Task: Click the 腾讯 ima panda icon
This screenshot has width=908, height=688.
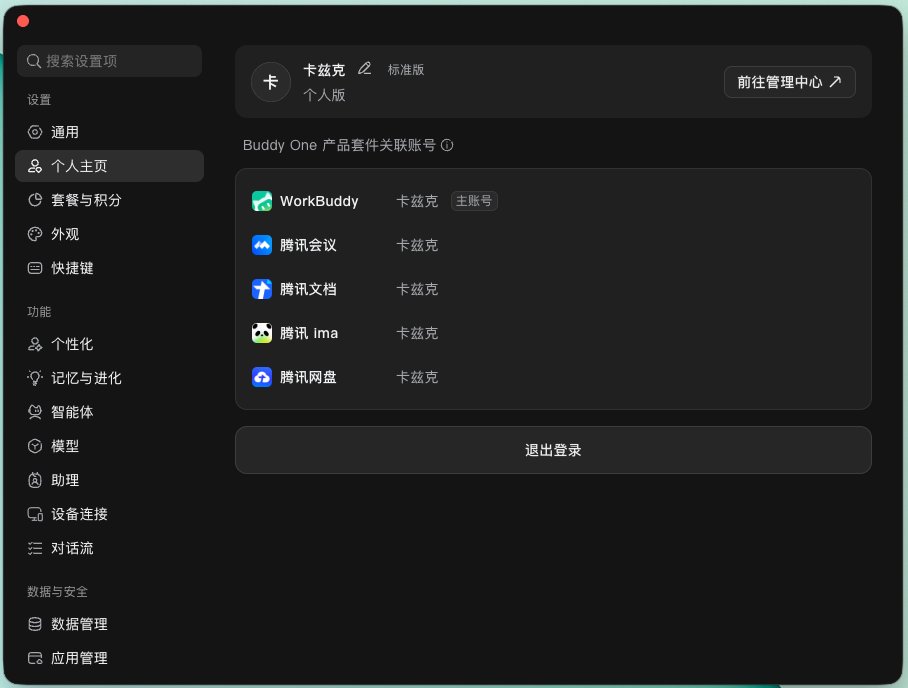Action: pos(262,333)
